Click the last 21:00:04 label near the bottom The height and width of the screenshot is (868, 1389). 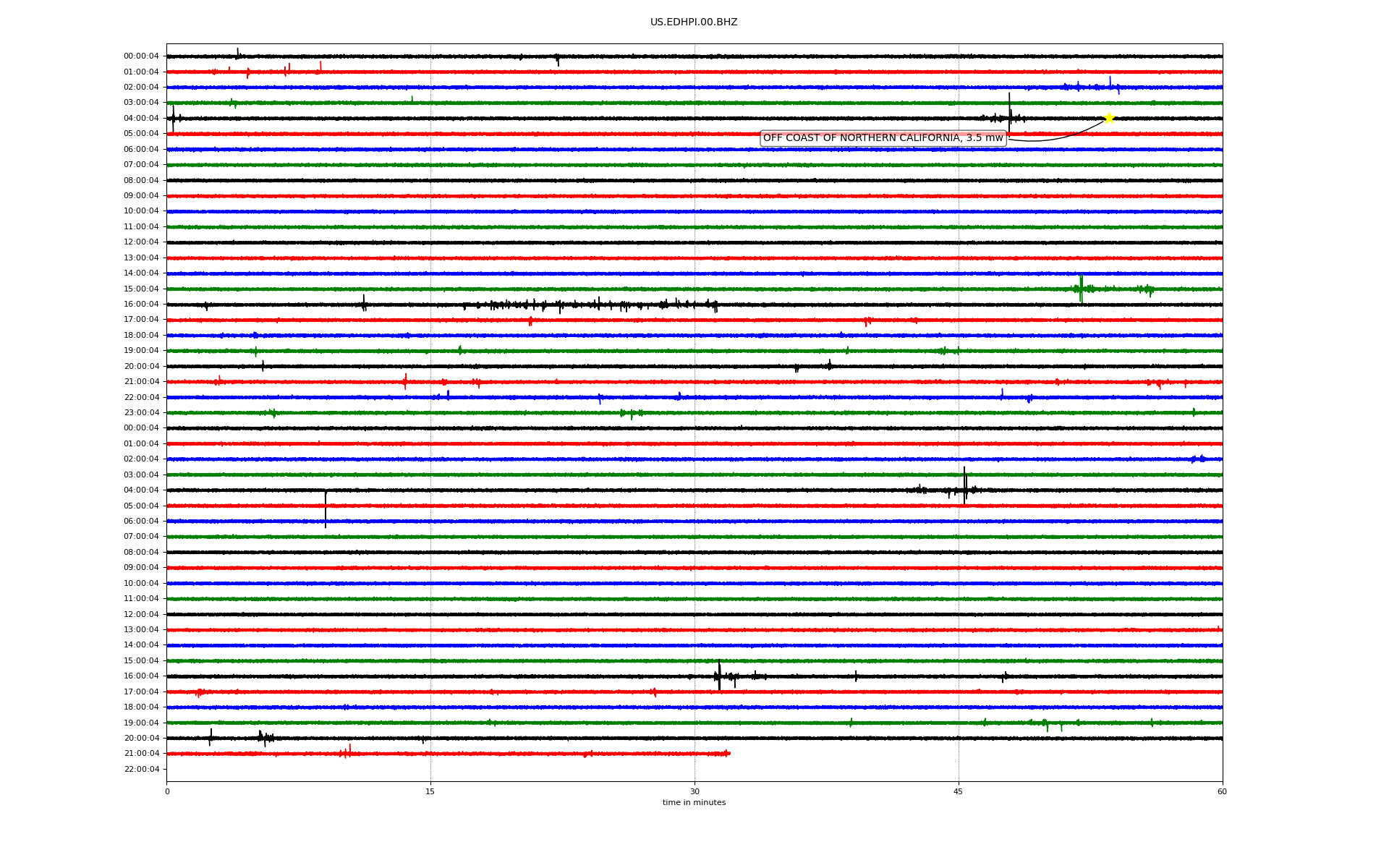pos(141,753)
